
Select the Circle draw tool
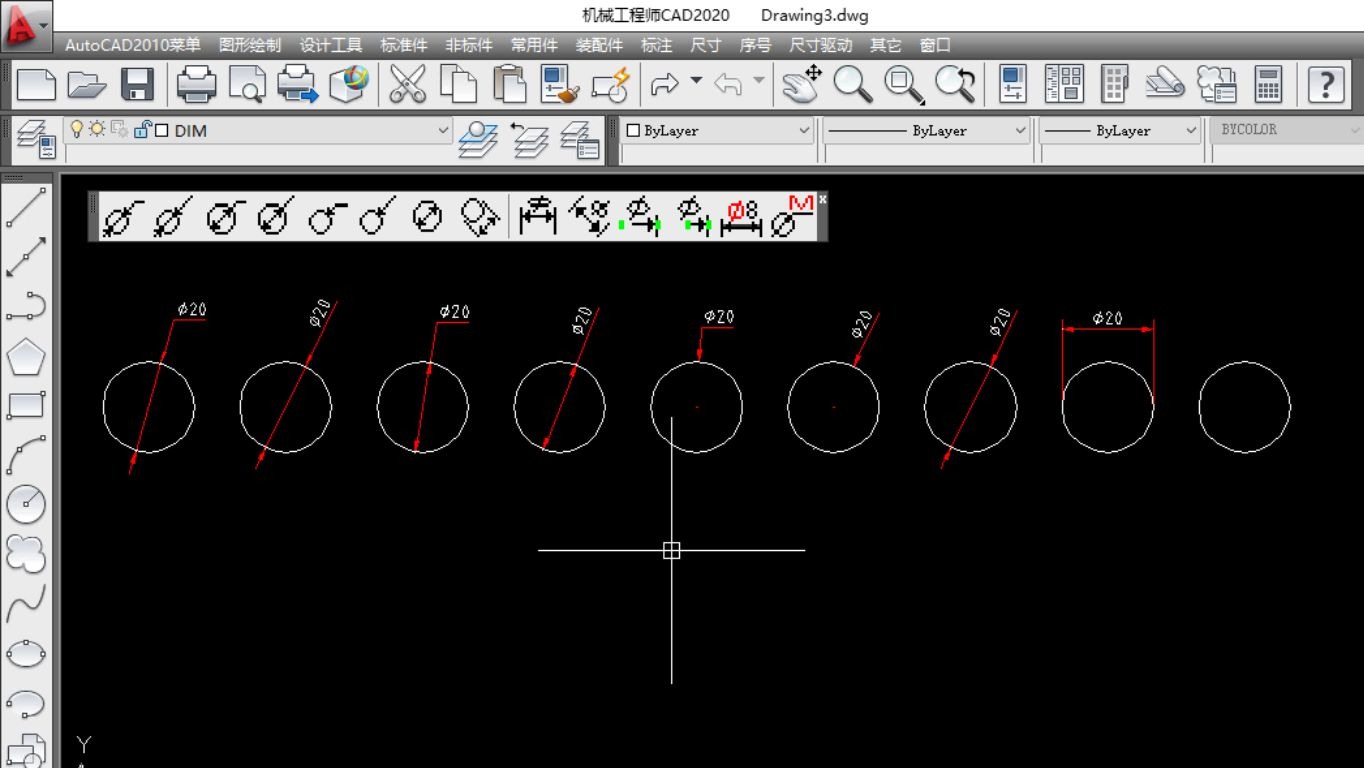click(x=26, y=504)
